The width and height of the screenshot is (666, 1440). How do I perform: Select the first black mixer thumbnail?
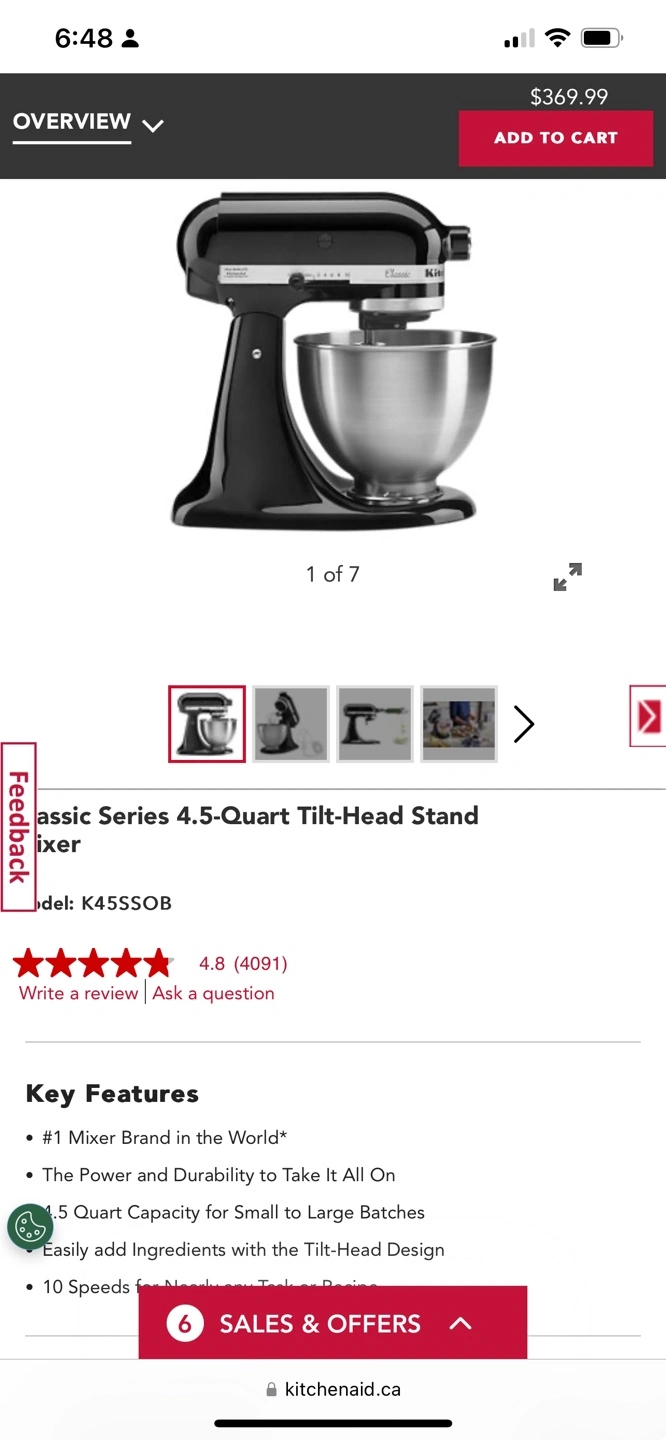(207, 724)
